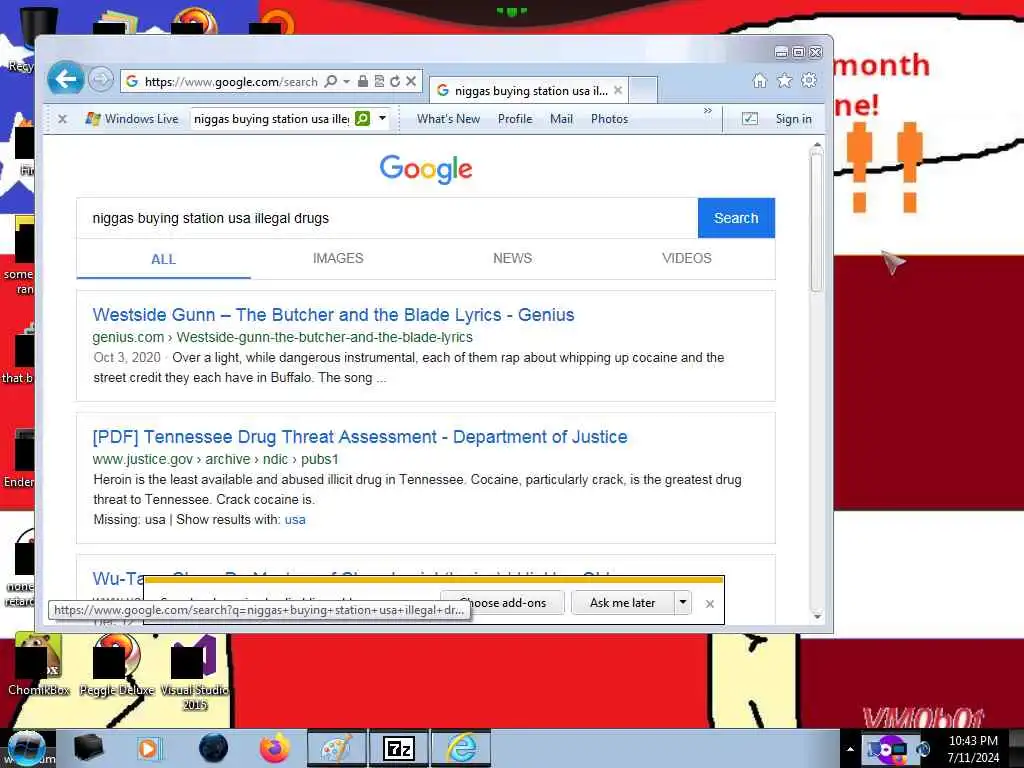Switch to 7-Zip on the taskbar

click(x=399, y=748)
